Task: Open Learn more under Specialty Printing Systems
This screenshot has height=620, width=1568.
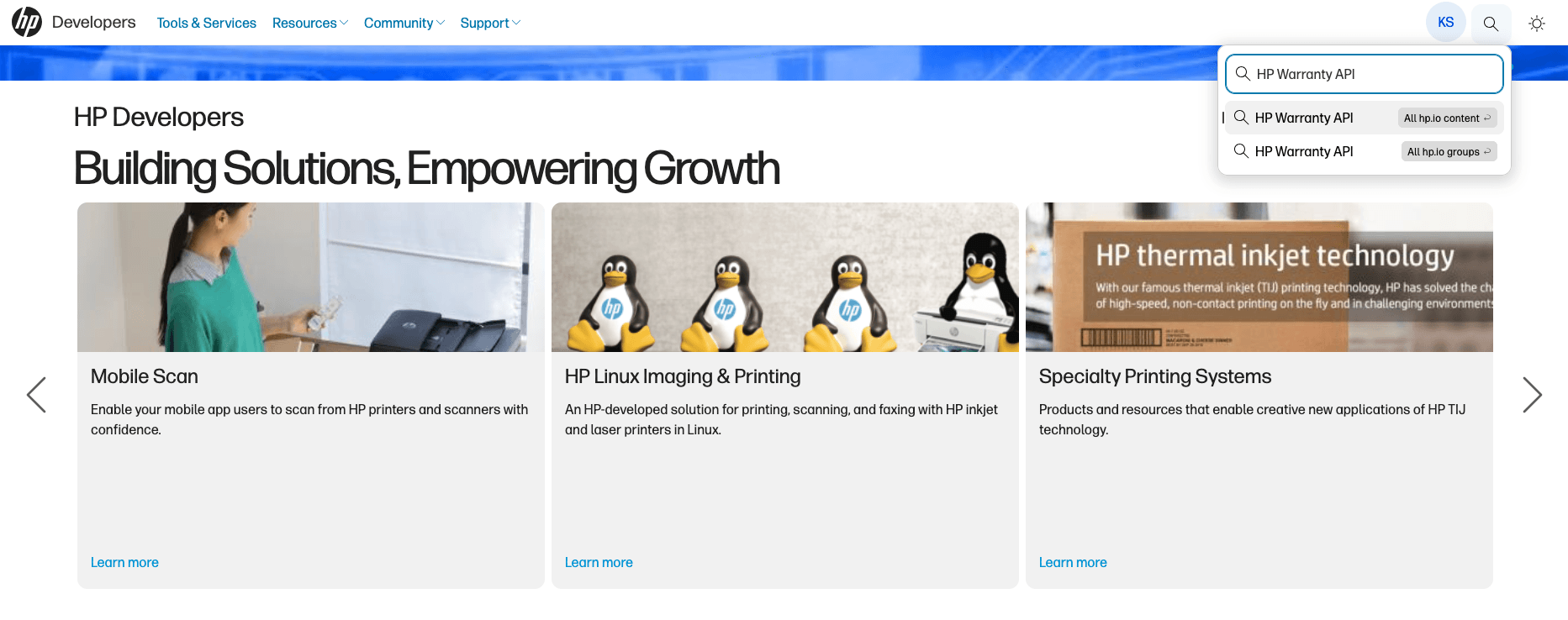Action: coord(1073,563)
